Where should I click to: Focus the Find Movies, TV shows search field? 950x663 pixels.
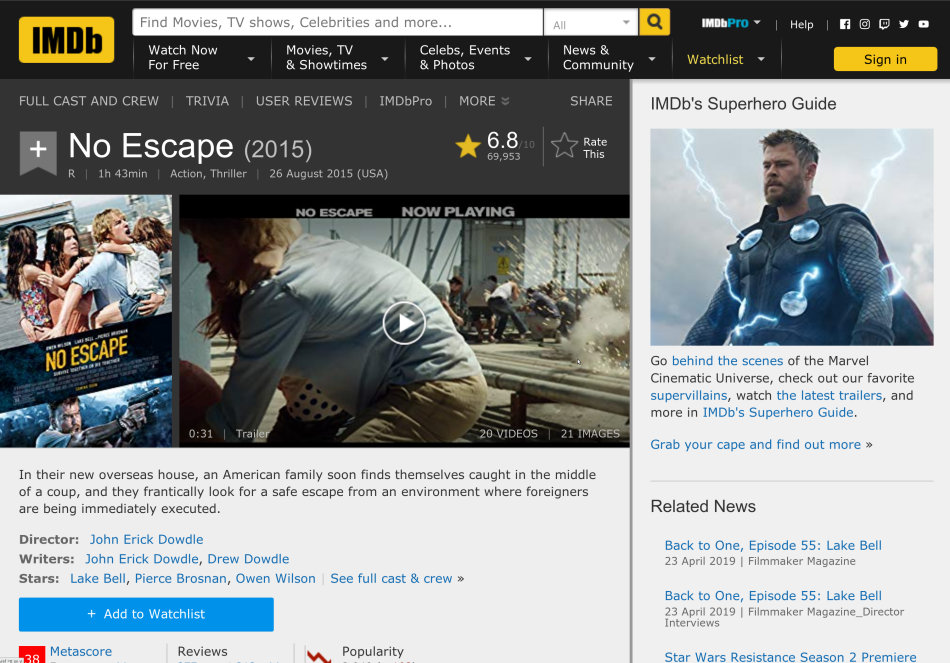(x=337, y=22)
